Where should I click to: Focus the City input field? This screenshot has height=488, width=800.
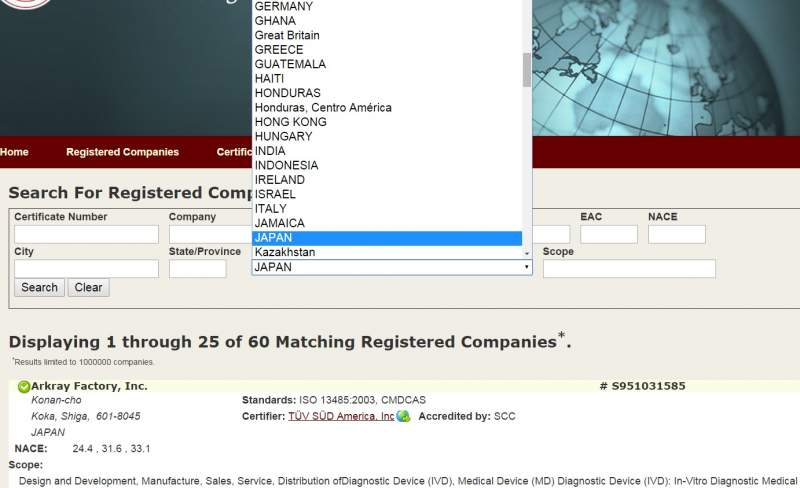[x=86, y=269]
